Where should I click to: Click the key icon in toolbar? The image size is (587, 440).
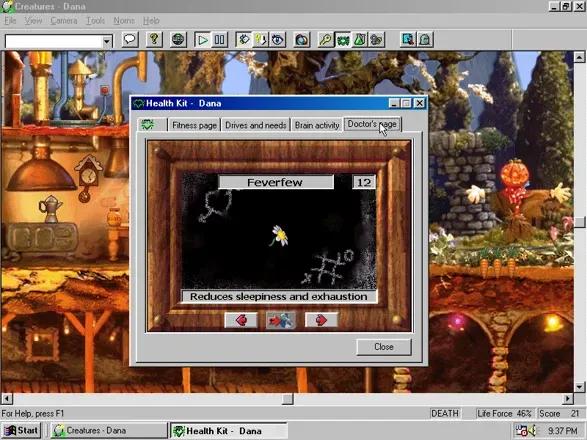click(x=326, y=39)
